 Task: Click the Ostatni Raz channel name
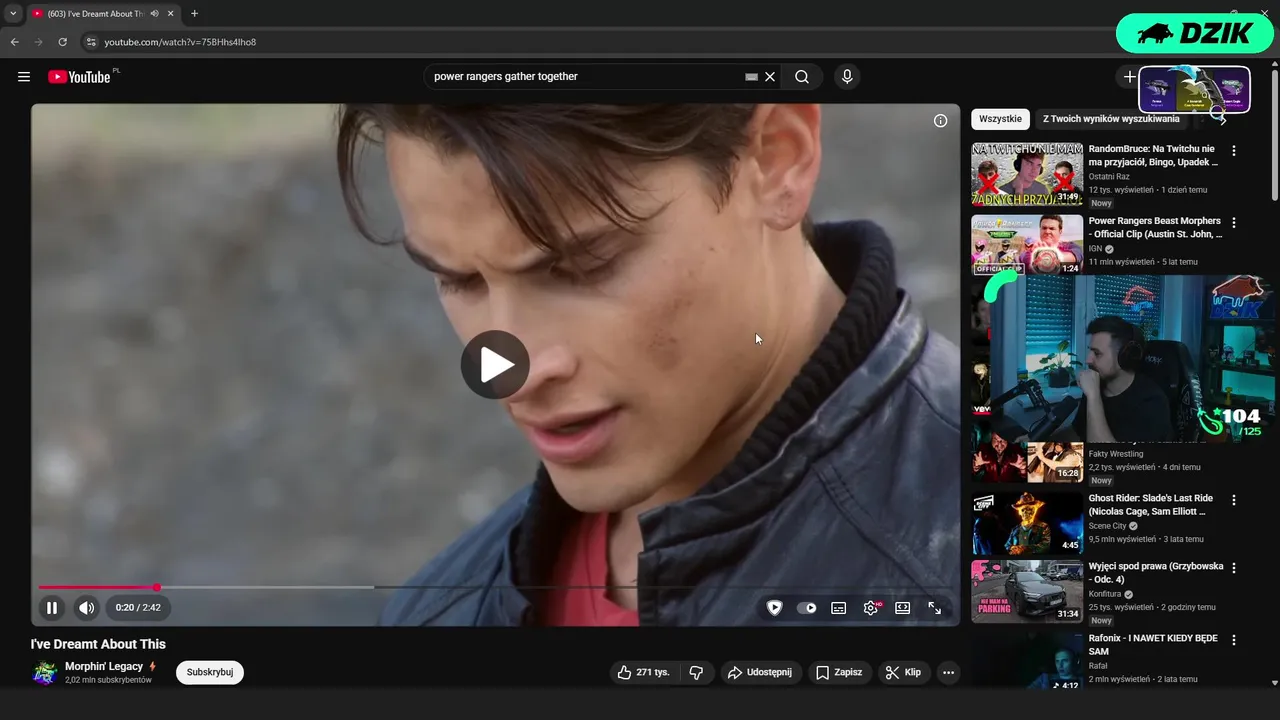click(x=1109, y=176)
